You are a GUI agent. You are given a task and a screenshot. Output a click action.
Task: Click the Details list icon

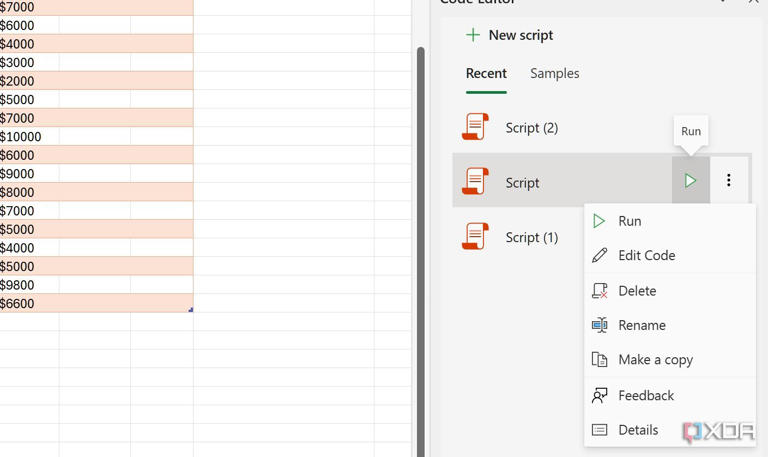600,430
